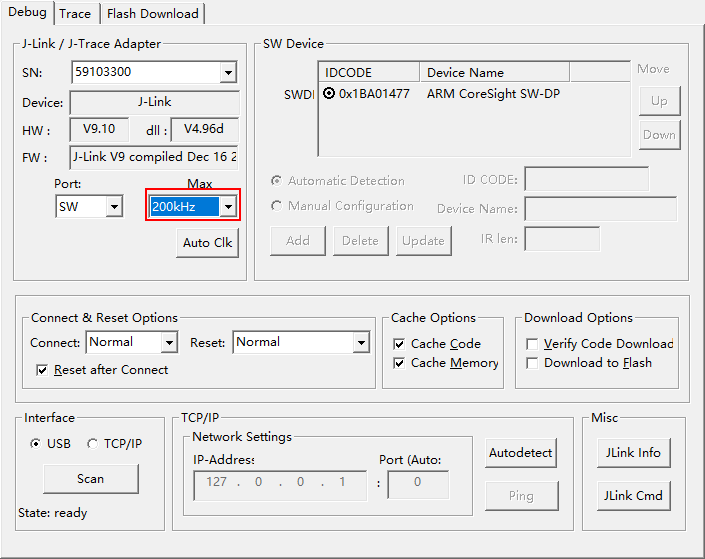The width and height of the screenshot is (705, 559).
Task: Open the Connect mode dropdown
Action: click(170, 343)
